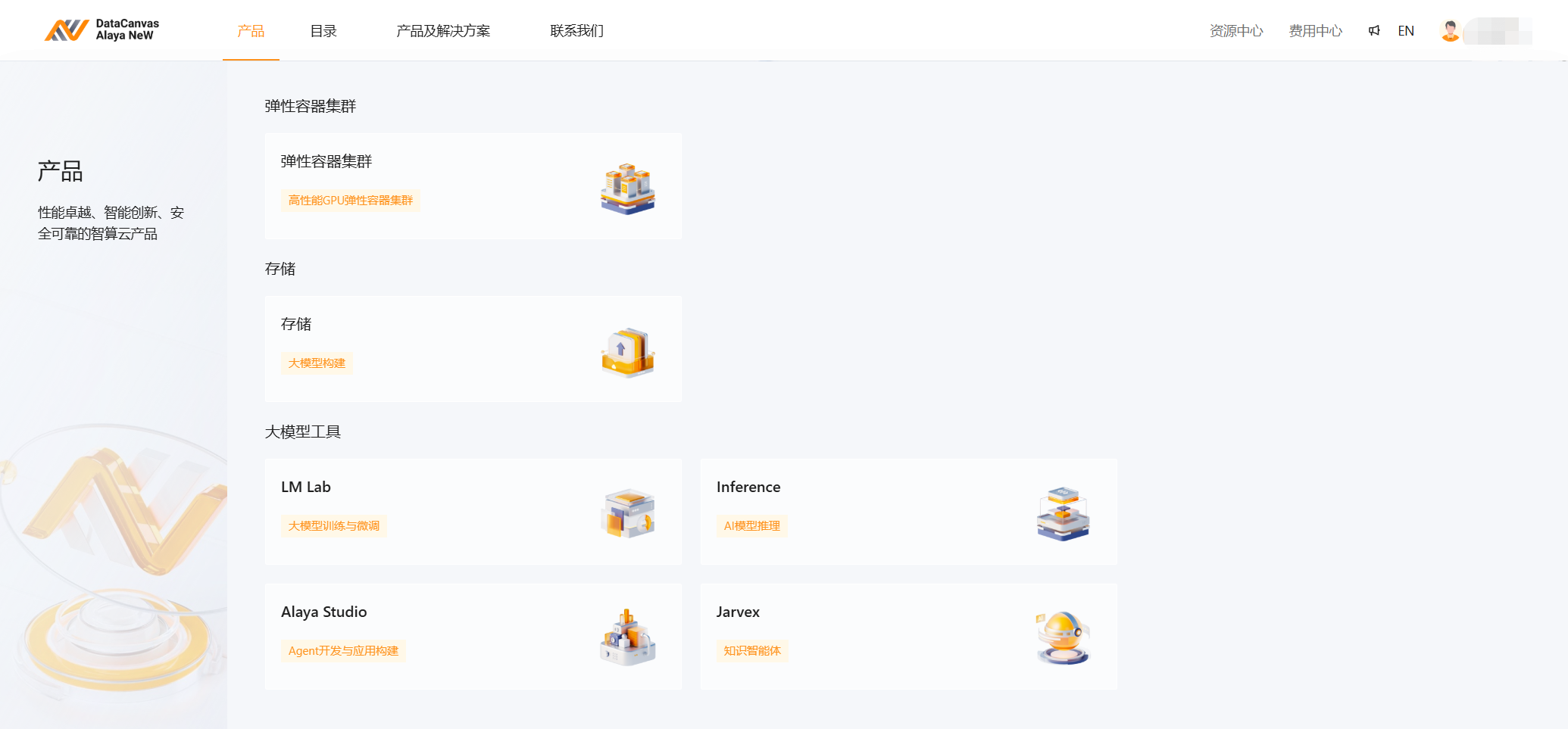The height and width of the screenshot is (729, 1568).
Task: Go to 联系我们 page
Action: click(576, 31)
